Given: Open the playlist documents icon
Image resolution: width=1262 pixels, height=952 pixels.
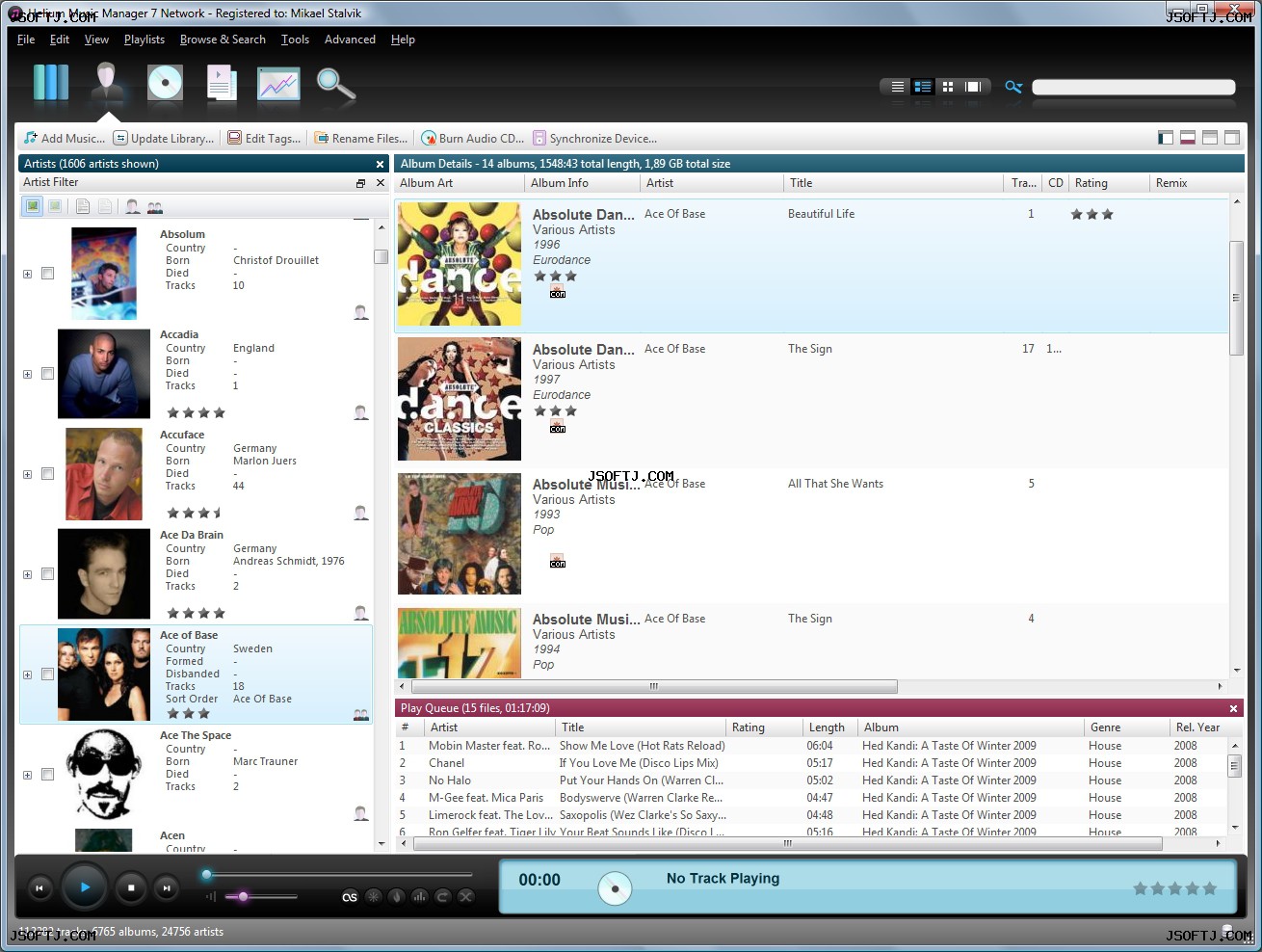Looking at the screenshot, I should pos(222,83).
